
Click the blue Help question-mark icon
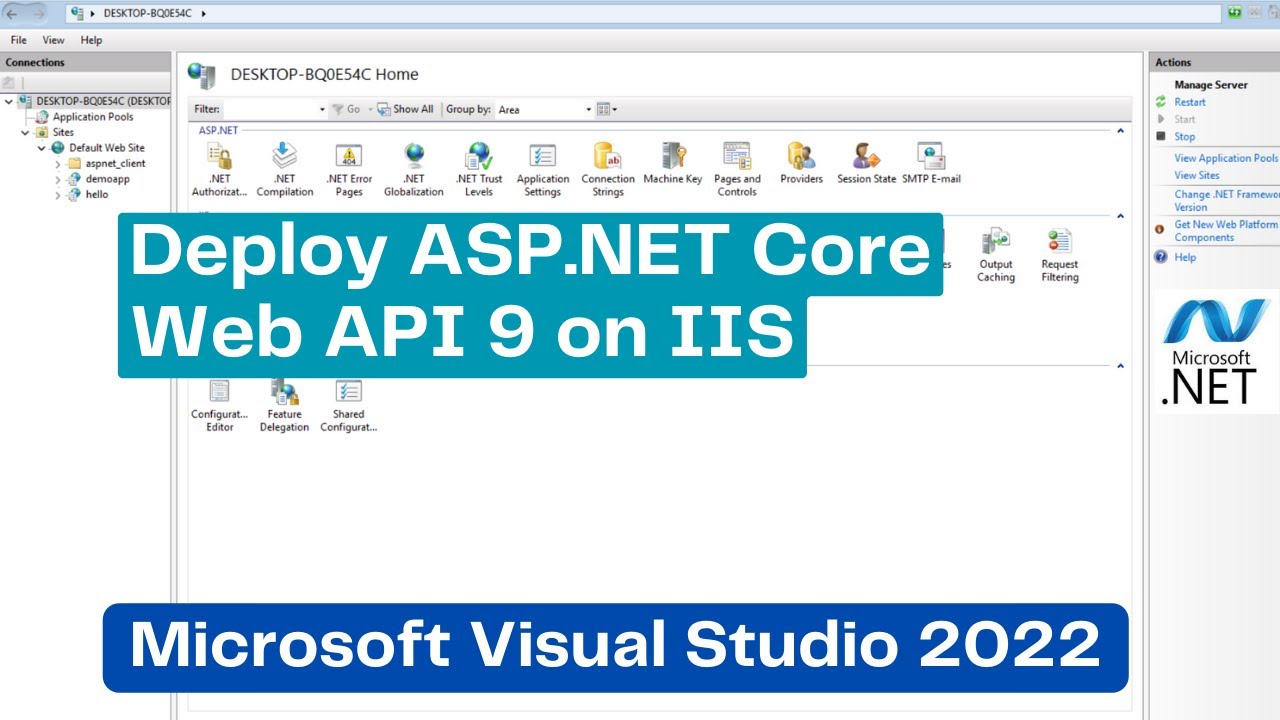[1161, 257]
